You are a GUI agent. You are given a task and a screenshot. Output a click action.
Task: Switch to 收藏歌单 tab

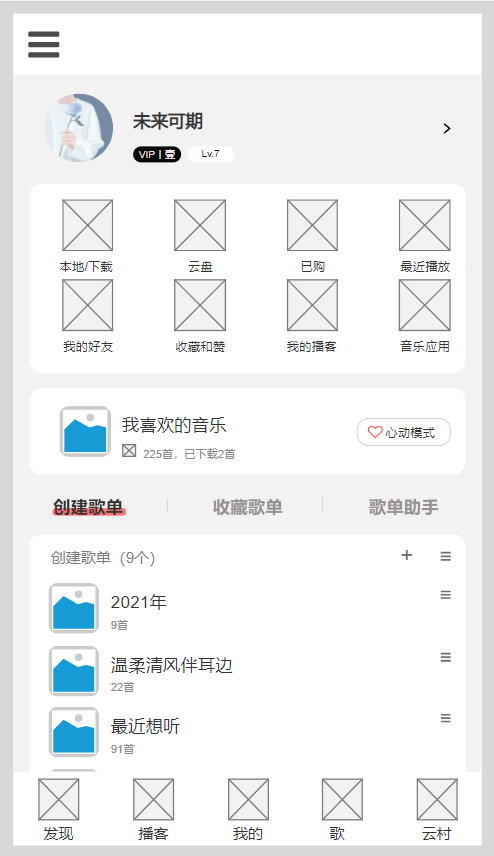coord(247,507)
